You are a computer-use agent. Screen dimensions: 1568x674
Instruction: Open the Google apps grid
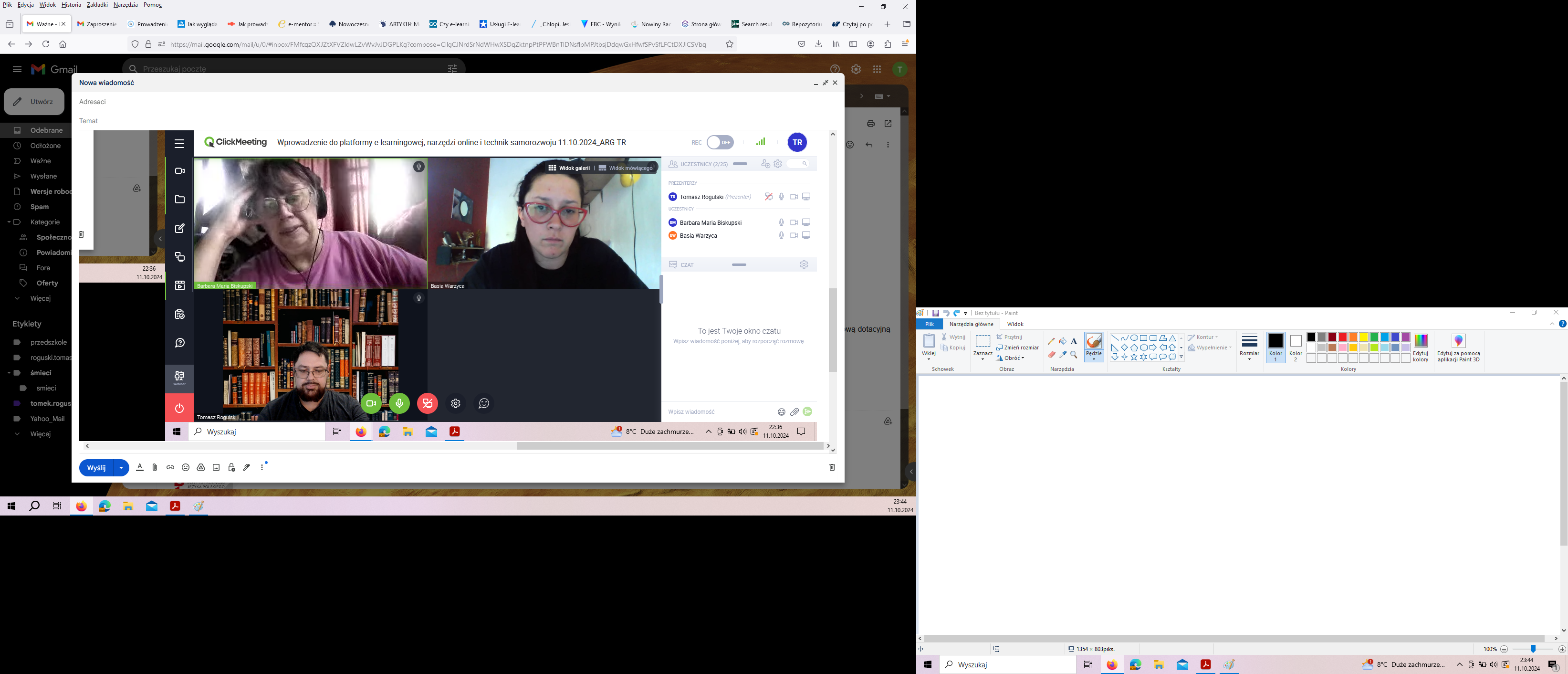coord(877,69)
